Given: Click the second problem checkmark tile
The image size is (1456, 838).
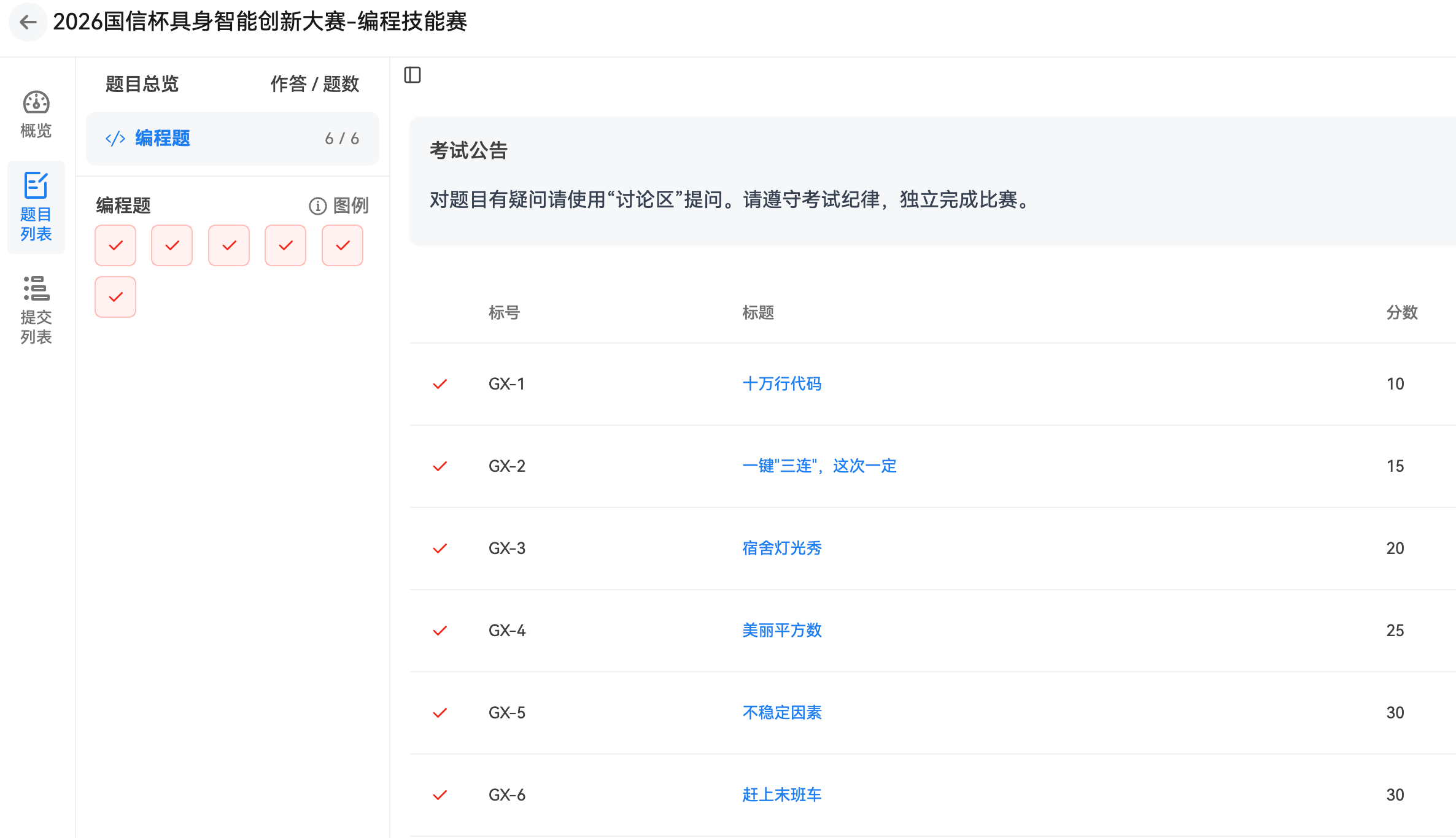Looking at the screenshot, I should [x=172, y=245].
